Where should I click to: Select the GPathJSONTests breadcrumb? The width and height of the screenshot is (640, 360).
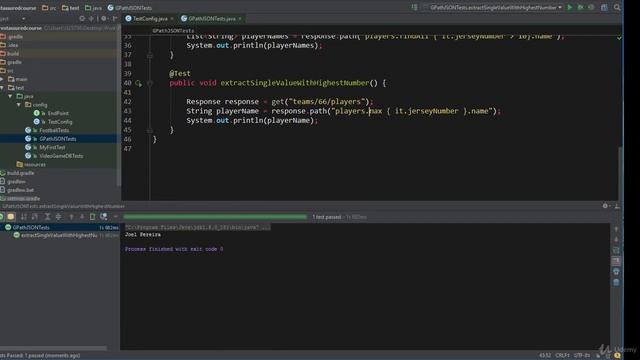tap(130, 8)
